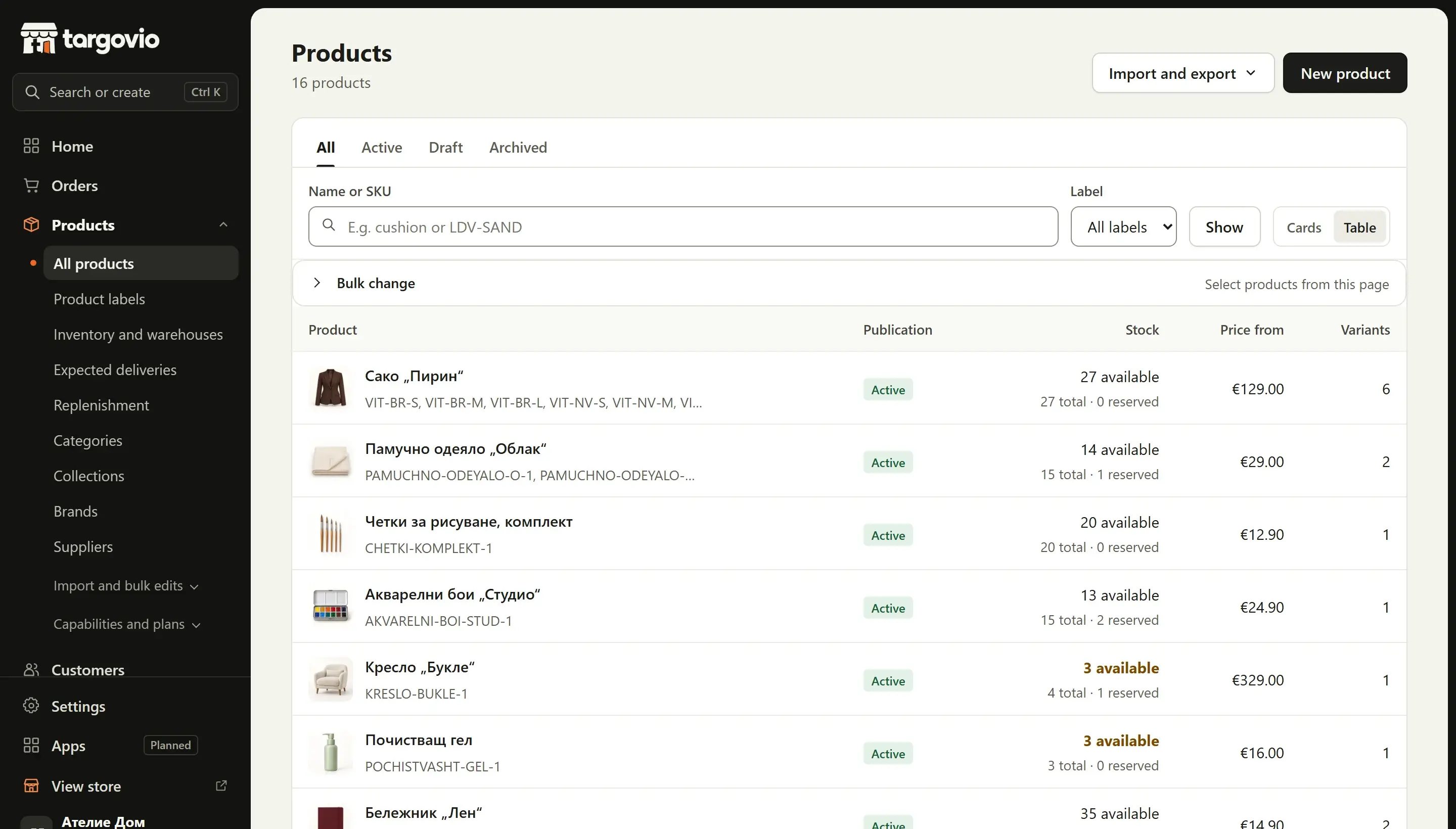1456x829 pixels.
Task: Go to Orders in sidebar
Action: pos(75,186)
